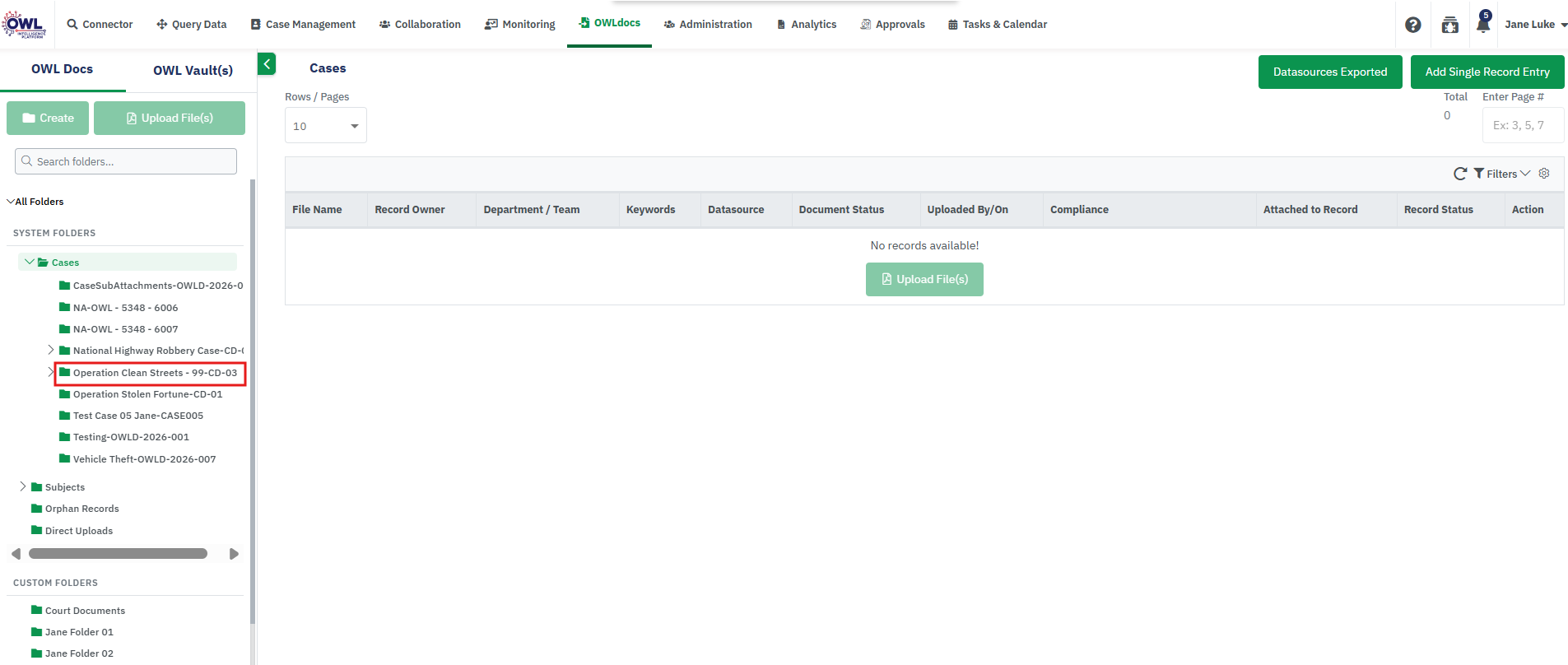1568x665 pixels.
Task: Select the OWLdocs menu tab
Action: pyautogui.click(x=609, y=23)
